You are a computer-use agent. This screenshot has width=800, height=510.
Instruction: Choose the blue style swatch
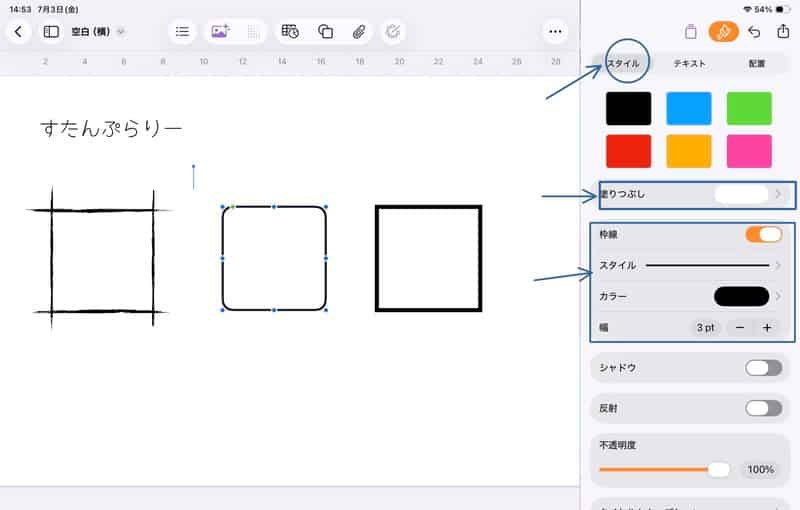689,108
